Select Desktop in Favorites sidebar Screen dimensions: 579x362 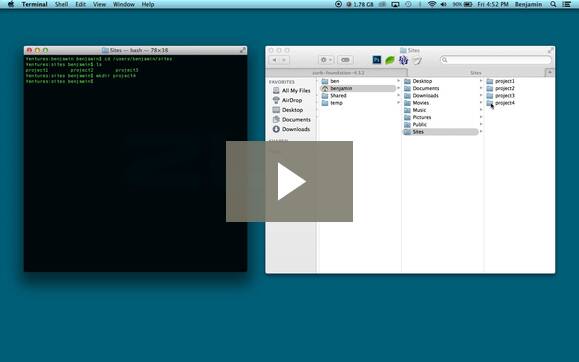(288, 110)
